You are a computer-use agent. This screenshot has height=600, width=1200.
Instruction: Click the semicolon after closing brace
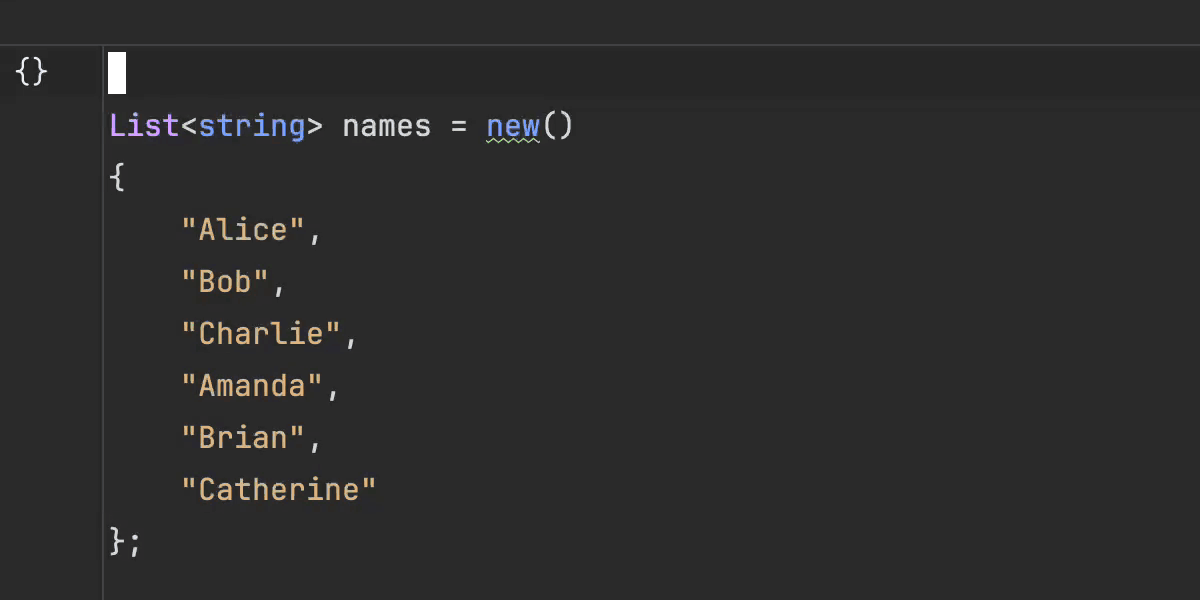(x=135, y=543)
